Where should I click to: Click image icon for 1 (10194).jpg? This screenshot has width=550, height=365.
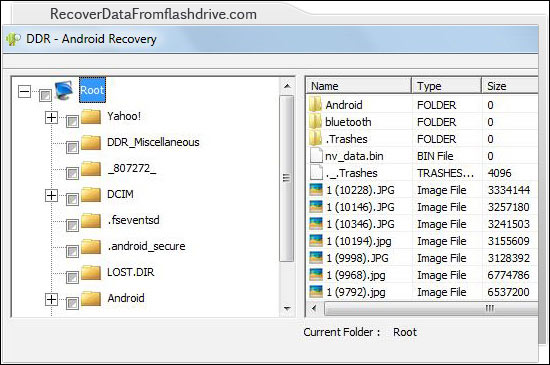click(316, 241)
